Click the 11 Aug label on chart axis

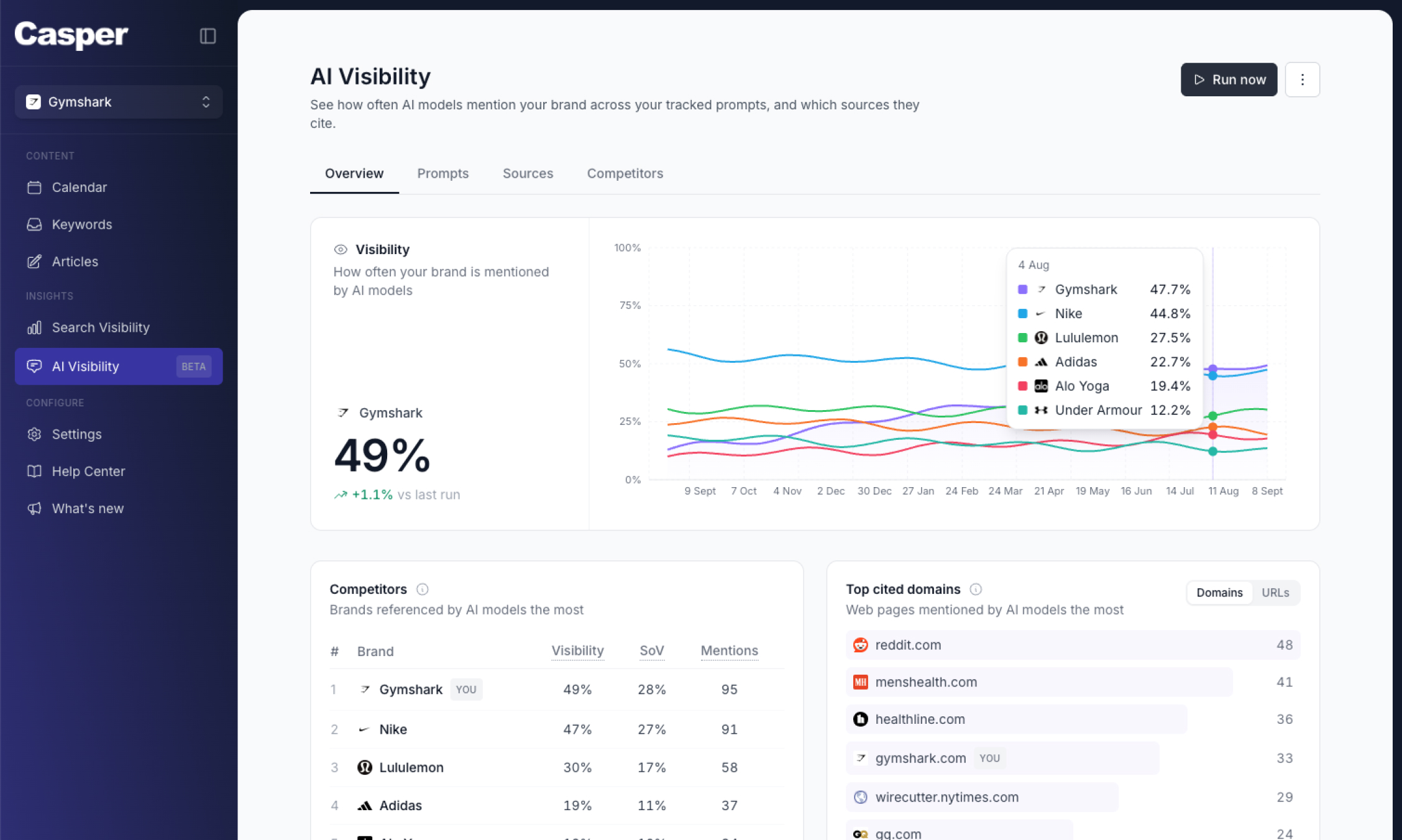click(x=1223, y=491)
